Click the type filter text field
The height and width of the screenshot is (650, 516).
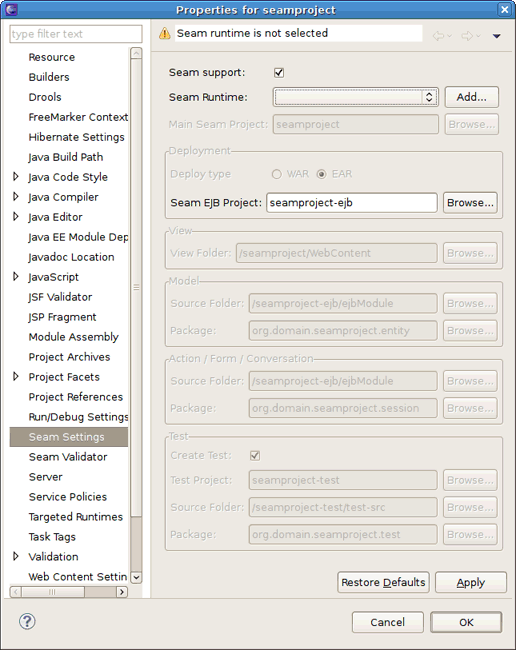[76, 34]
